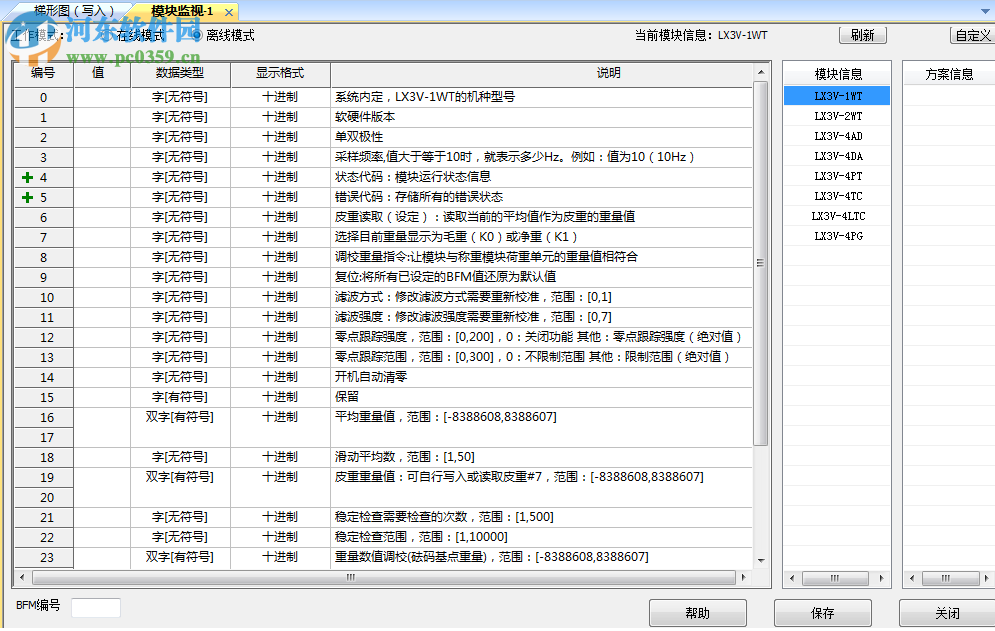Select the highlighted LX3V-1WT module entry
The height and width of the screenshot is (631, 995).
pyautogui.click(x=839, y=95)
